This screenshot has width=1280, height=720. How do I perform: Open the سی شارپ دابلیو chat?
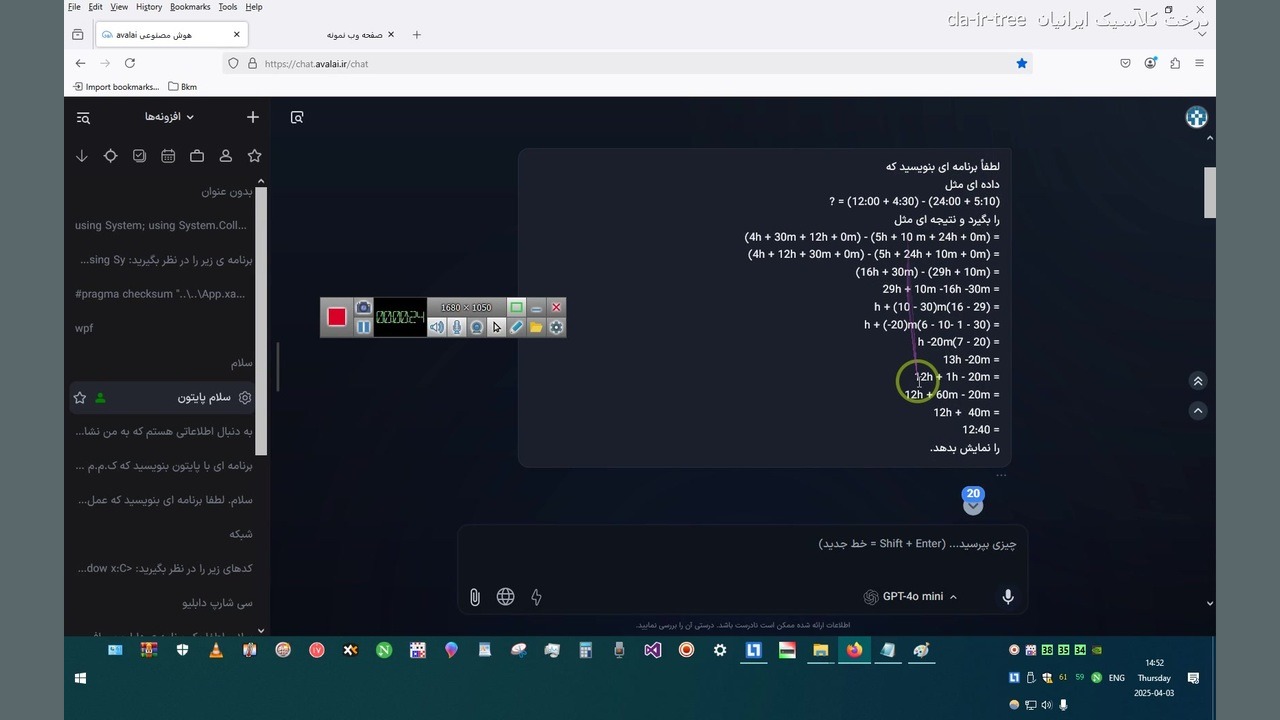pos(217,603)
